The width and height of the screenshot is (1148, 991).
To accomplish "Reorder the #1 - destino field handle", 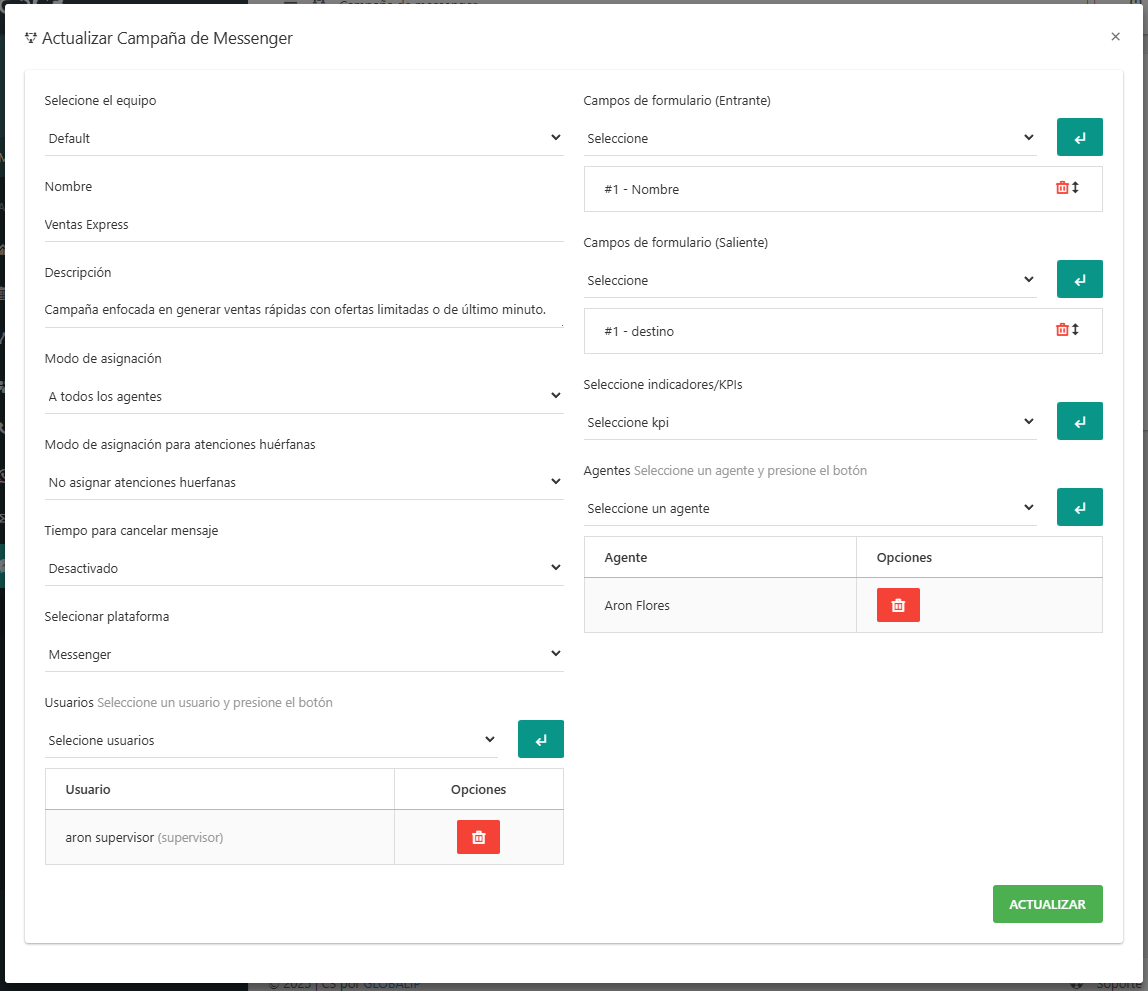I will click(x=1076, y=330).
